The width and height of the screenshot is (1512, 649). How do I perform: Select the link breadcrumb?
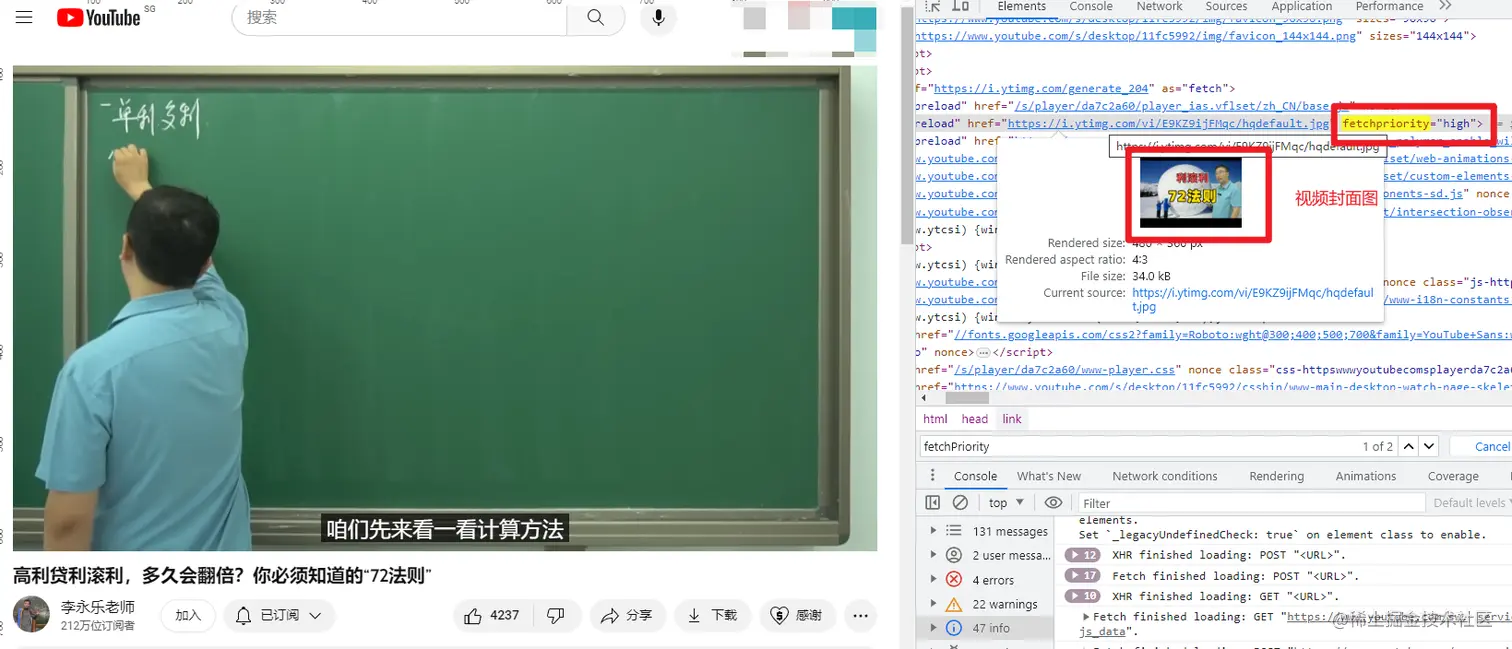pos(1012,419)
